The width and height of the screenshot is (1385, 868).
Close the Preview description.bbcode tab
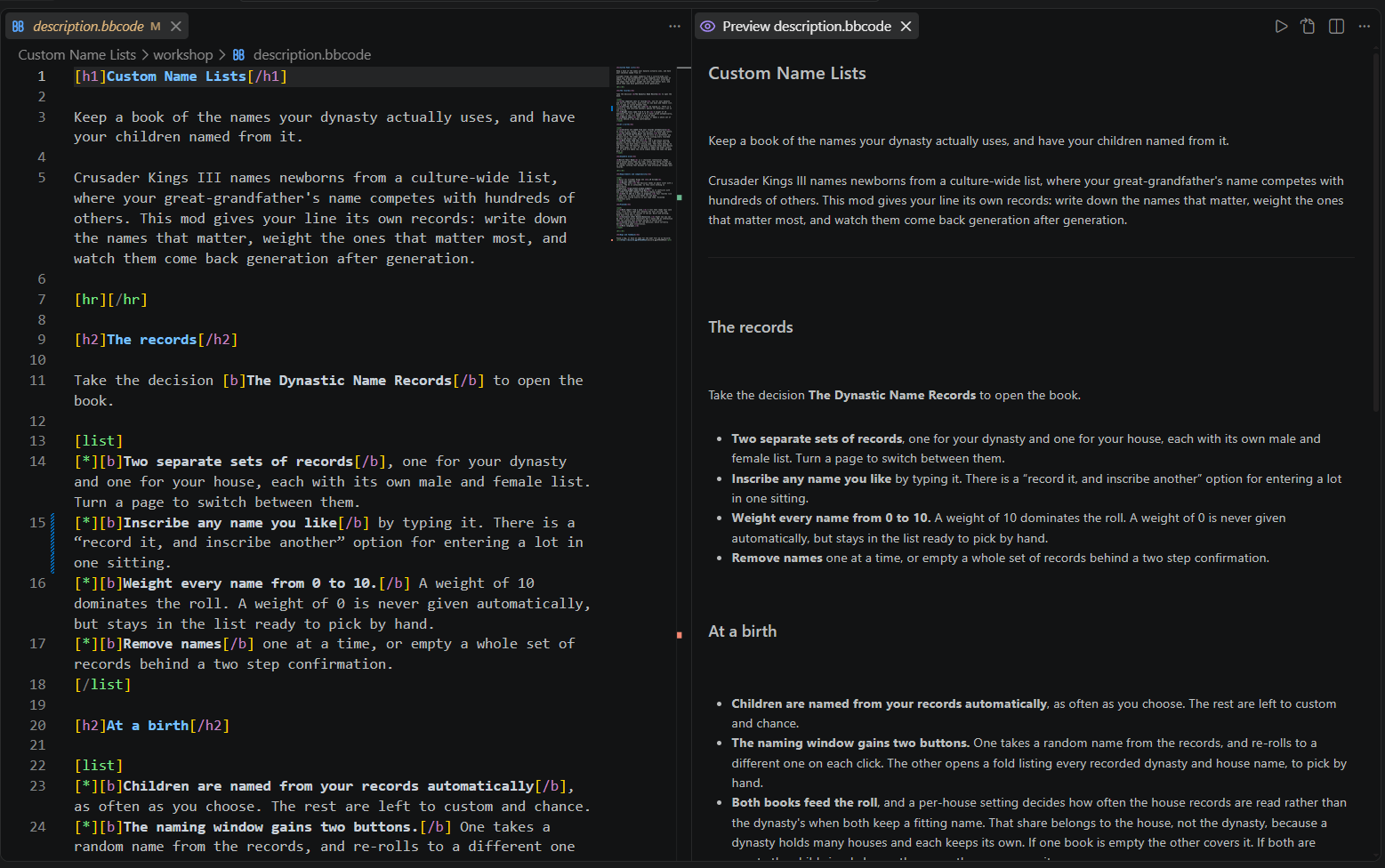[906, 27]
